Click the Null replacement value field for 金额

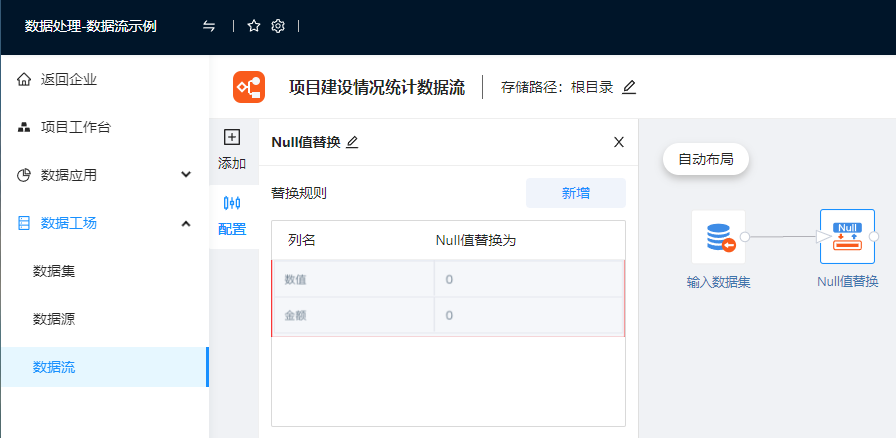point(528,315)
